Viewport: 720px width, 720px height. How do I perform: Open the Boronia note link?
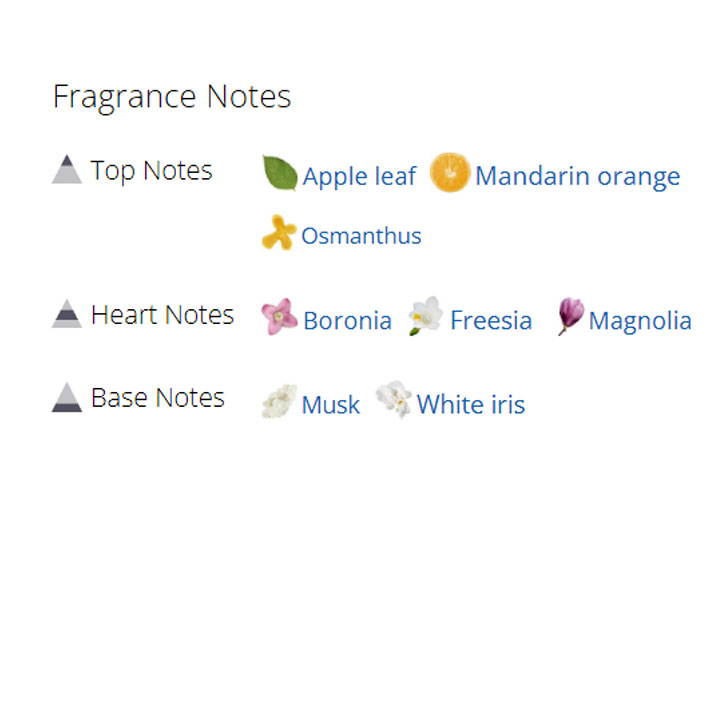click(x=347, y=321)
